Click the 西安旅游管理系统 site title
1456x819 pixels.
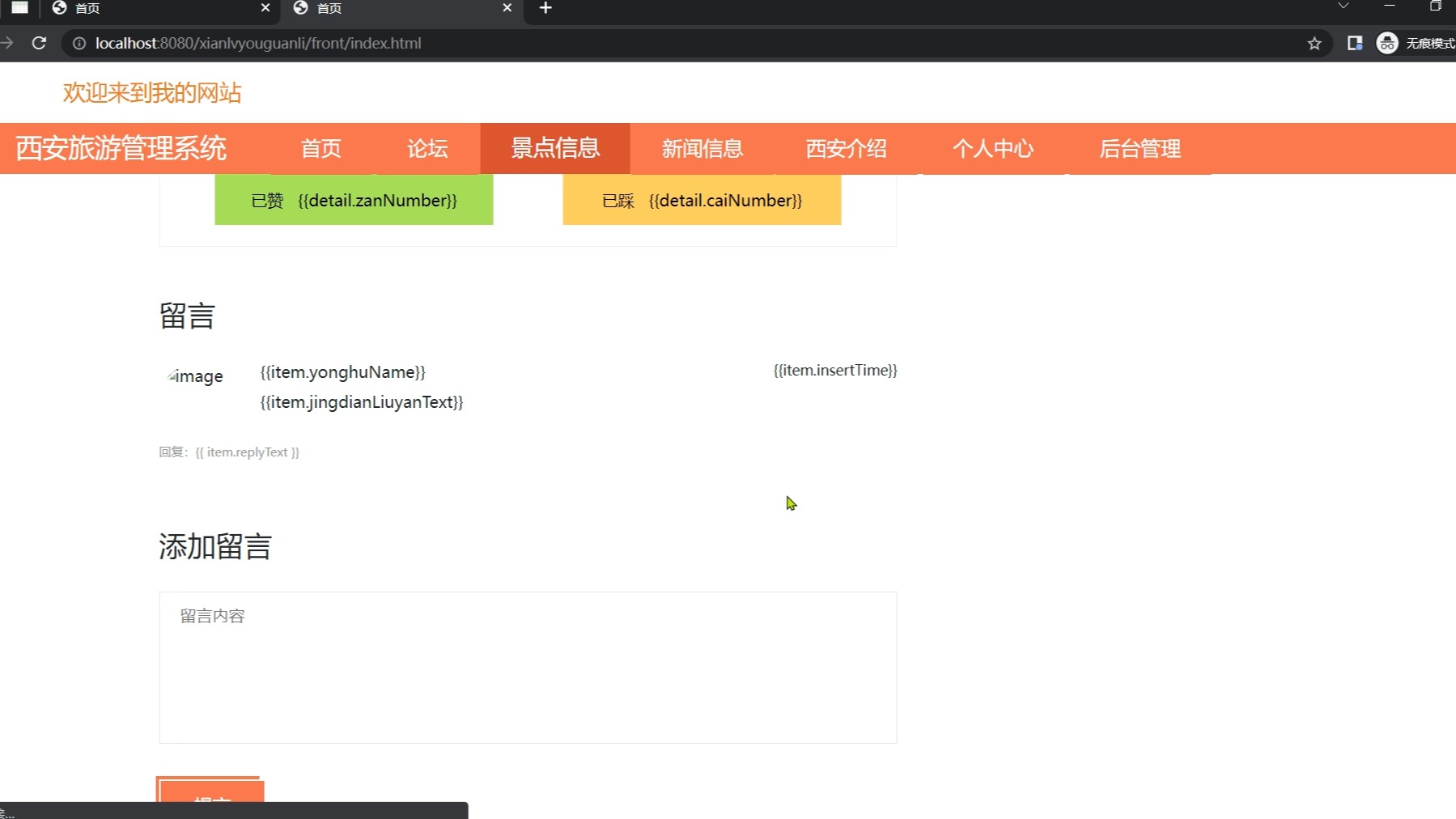[121, 149]
